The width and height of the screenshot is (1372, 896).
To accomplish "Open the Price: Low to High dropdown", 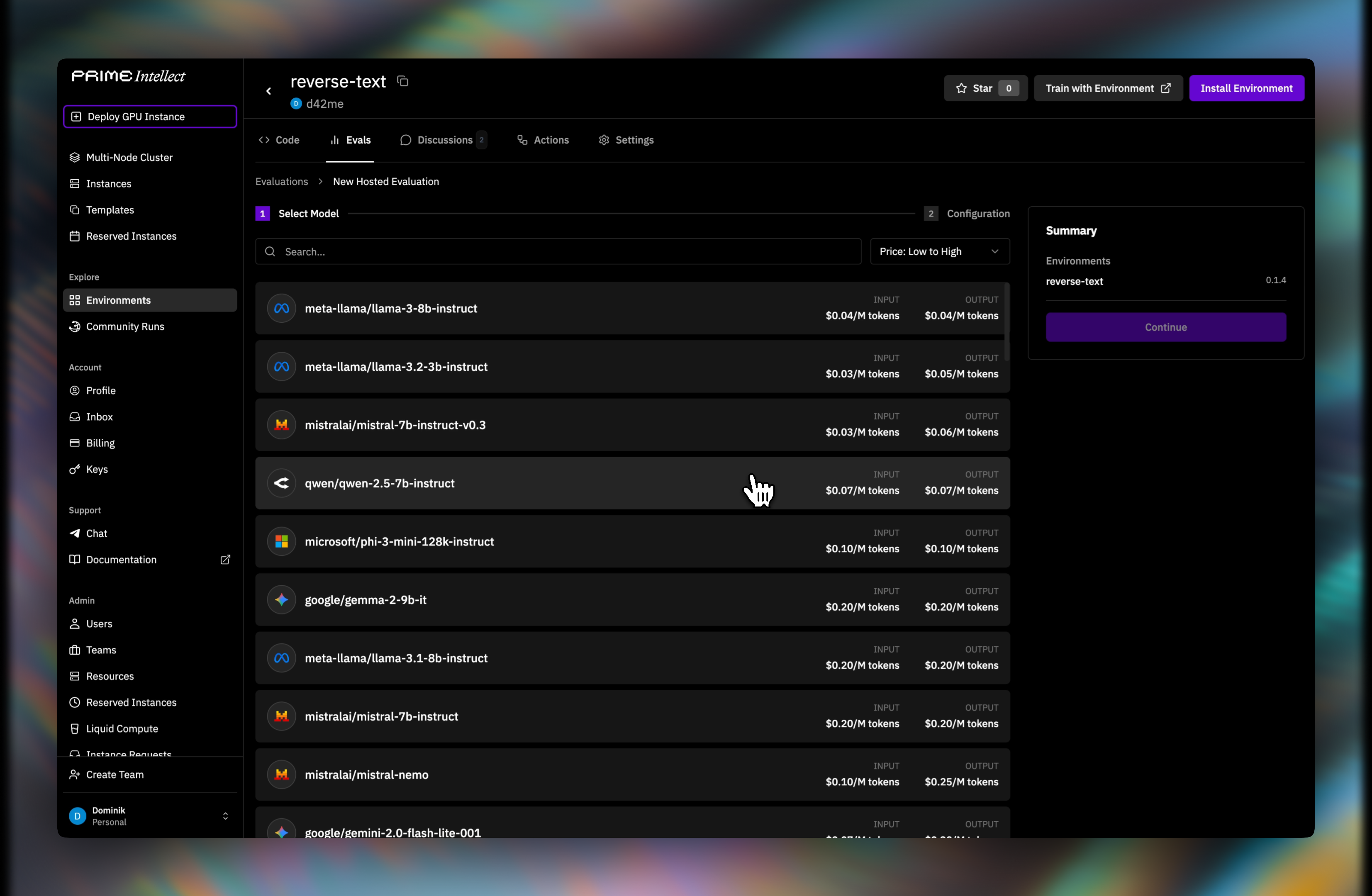I will click(x=939, y=251).
